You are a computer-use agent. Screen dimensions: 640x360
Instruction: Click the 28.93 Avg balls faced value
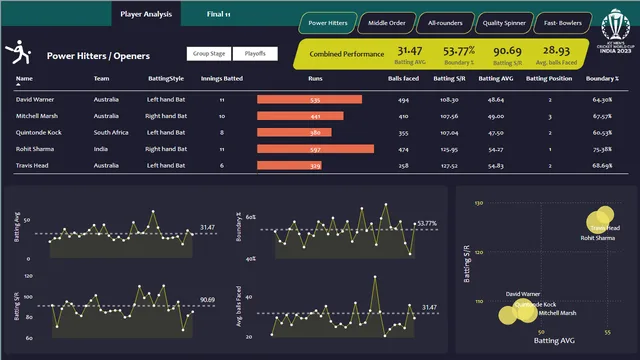tap(556, 50)
